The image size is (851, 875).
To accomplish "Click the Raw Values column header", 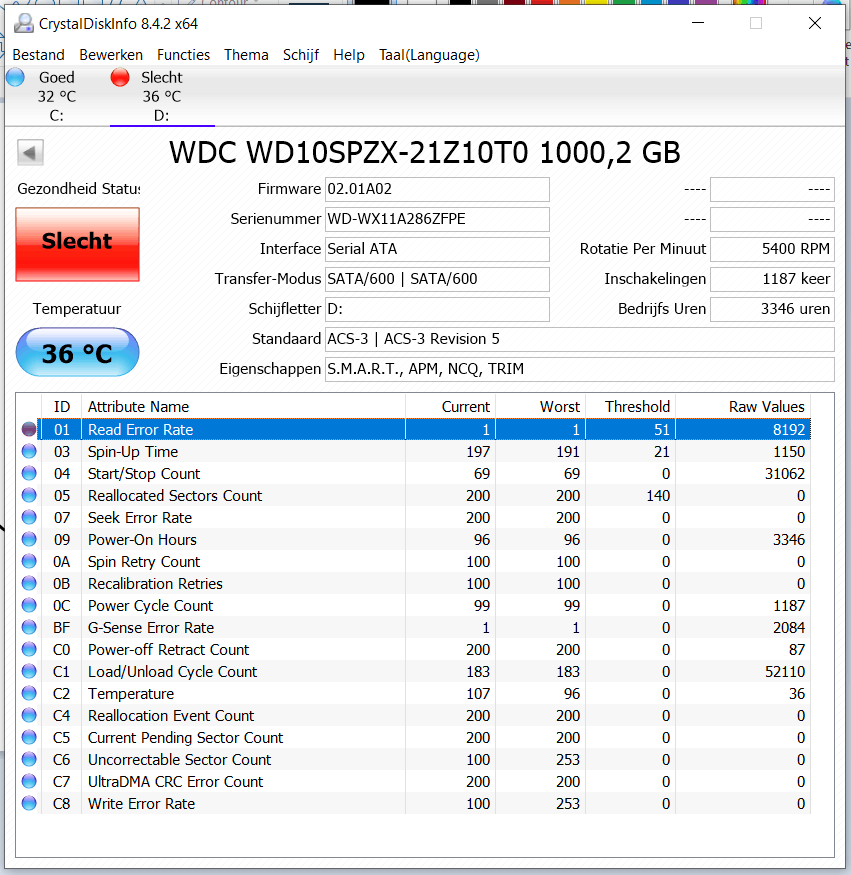I will 743,407.
